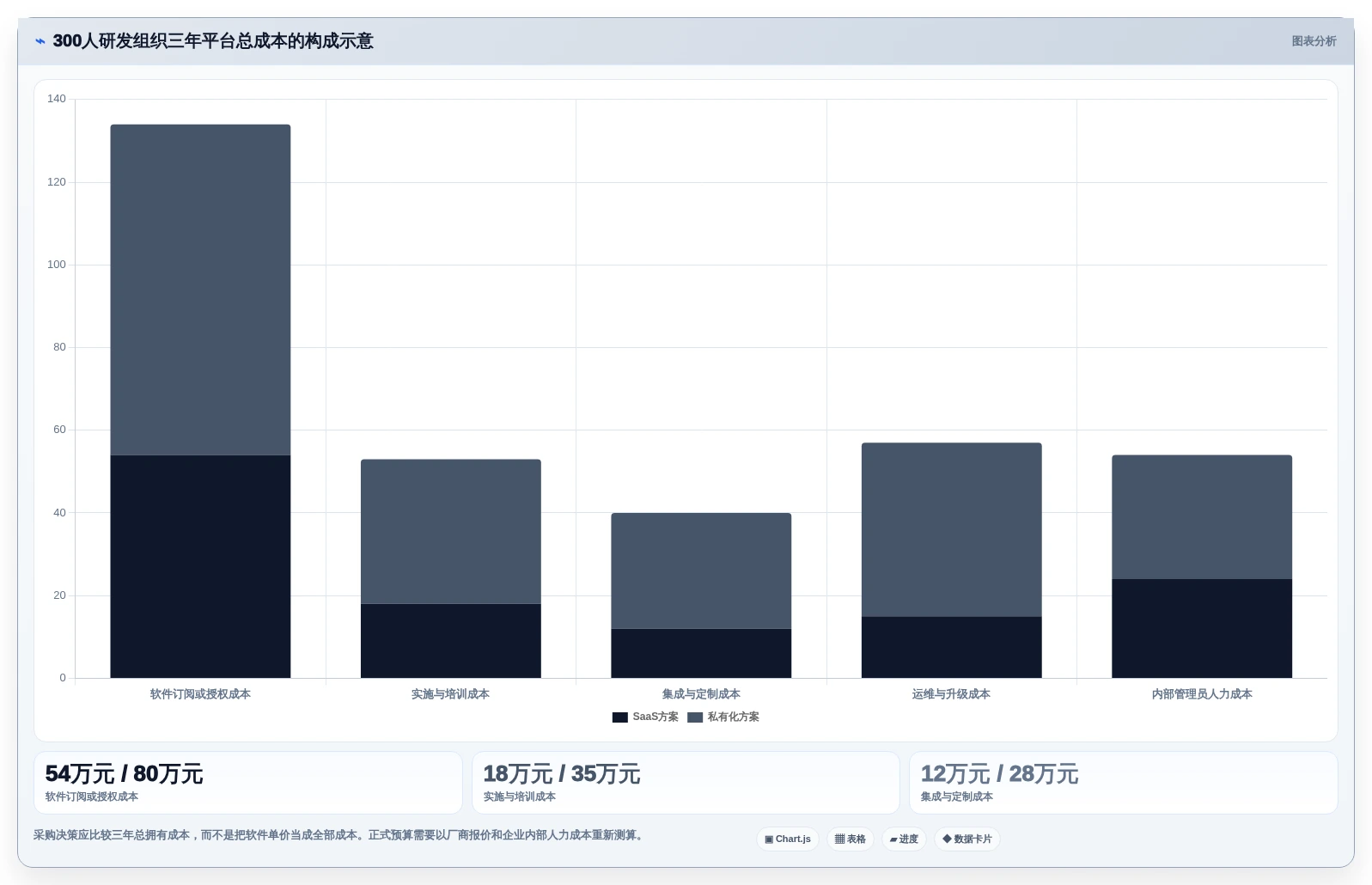Click the 数据卡片 tag chip
Screen dimensions: 1372x885
tap(967, 839)
